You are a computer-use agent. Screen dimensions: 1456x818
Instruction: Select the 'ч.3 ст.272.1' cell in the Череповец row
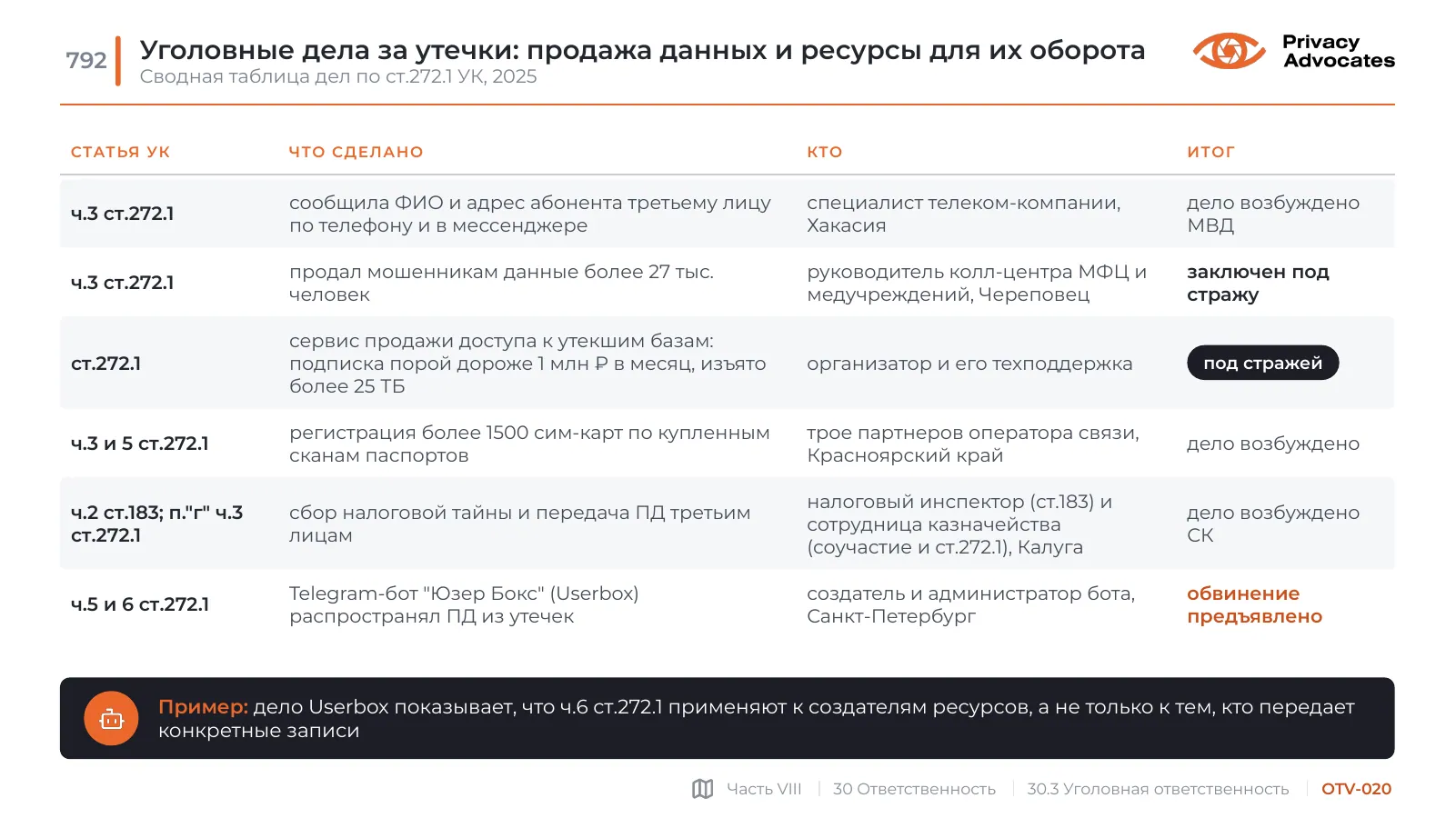pos(123,283)
